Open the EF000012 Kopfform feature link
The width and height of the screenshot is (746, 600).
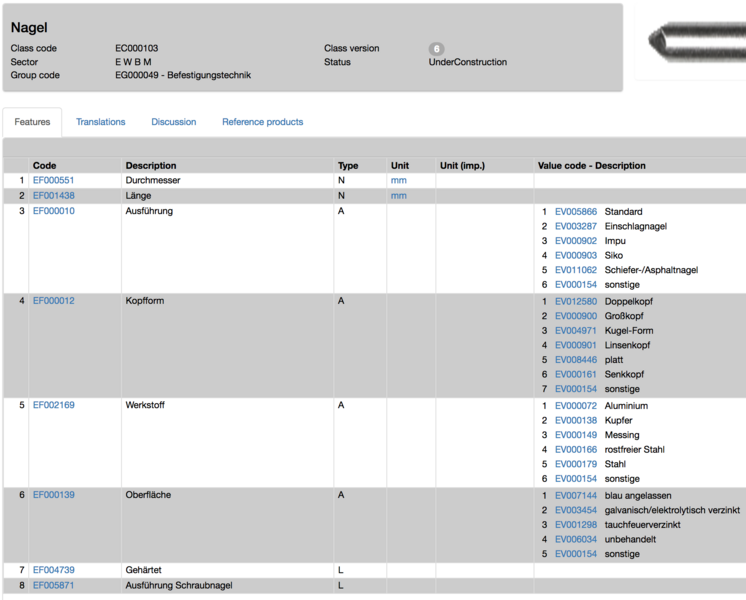click(53, 301)
